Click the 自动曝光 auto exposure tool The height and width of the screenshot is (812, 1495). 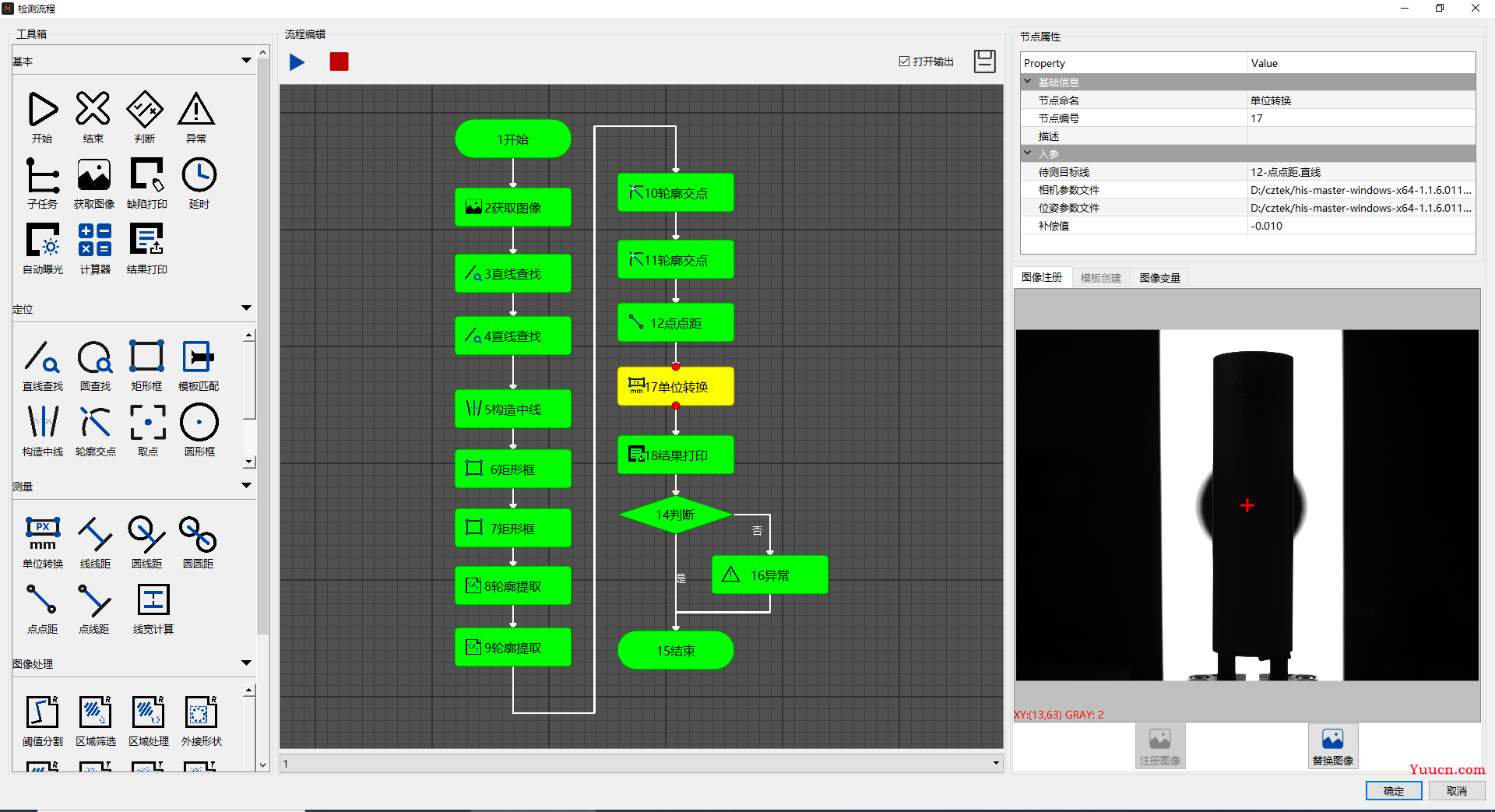[x=43, y=240]
